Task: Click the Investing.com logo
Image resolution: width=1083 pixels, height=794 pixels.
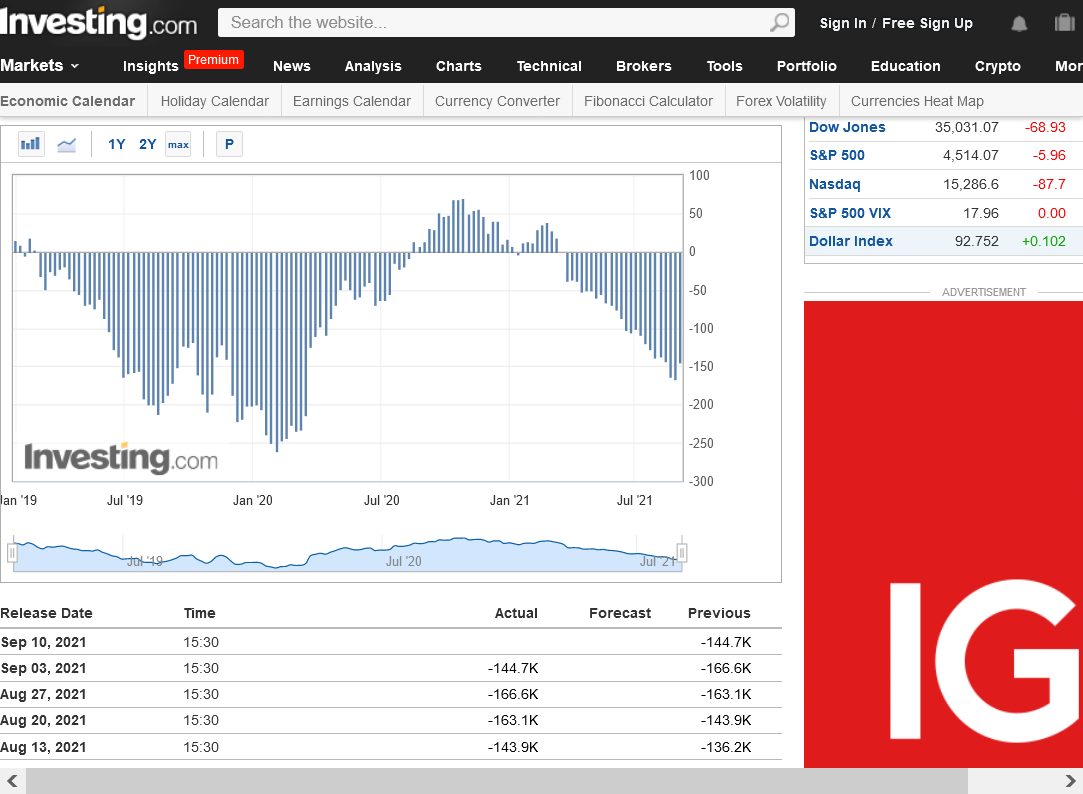Action: [99, 23]
